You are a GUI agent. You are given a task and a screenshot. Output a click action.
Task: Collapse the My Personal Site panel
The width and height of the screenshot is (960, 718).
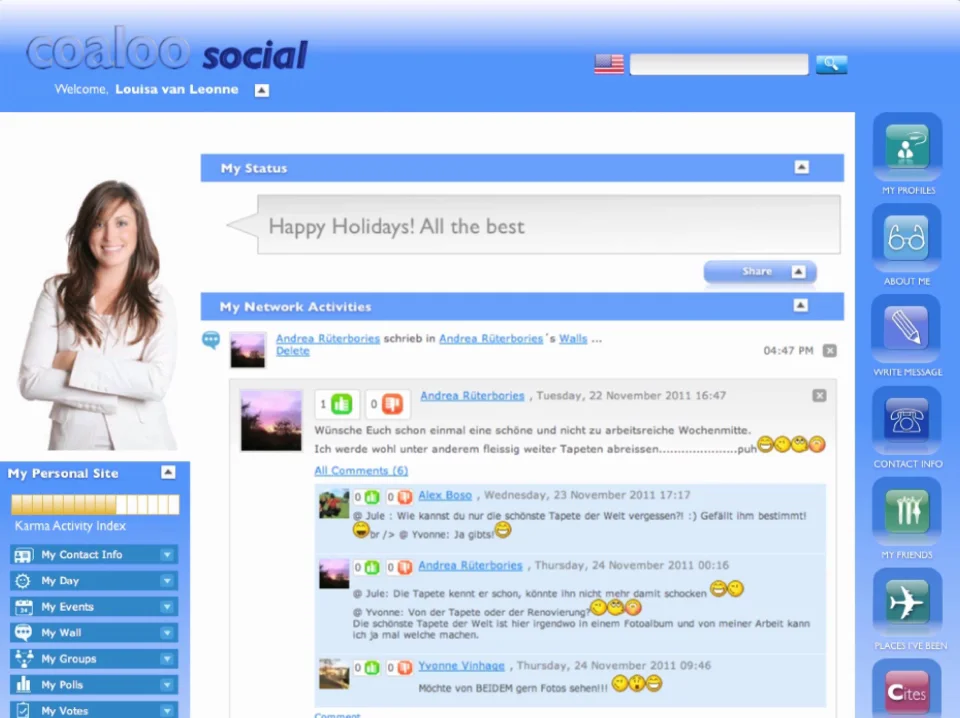tap(168, 472)
